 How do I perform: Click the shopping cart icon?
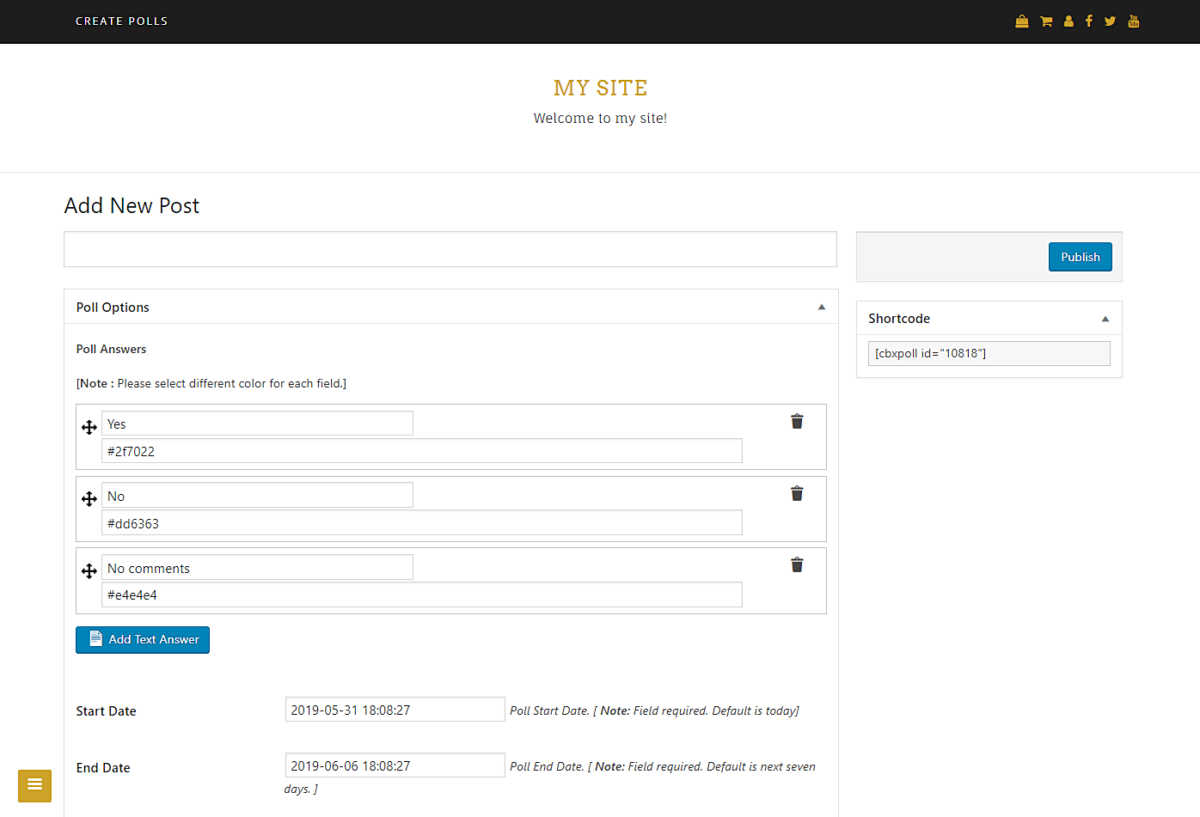click(1045, 20)
